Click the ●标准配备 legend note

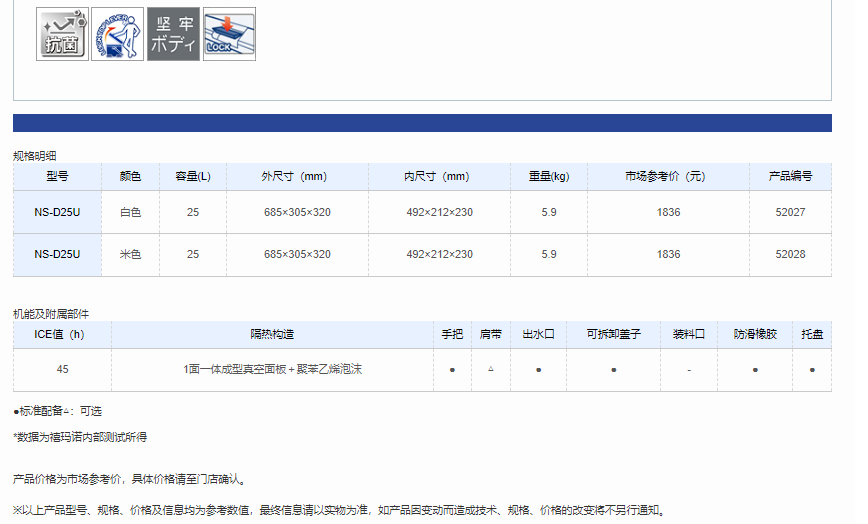tap(58, 411)
